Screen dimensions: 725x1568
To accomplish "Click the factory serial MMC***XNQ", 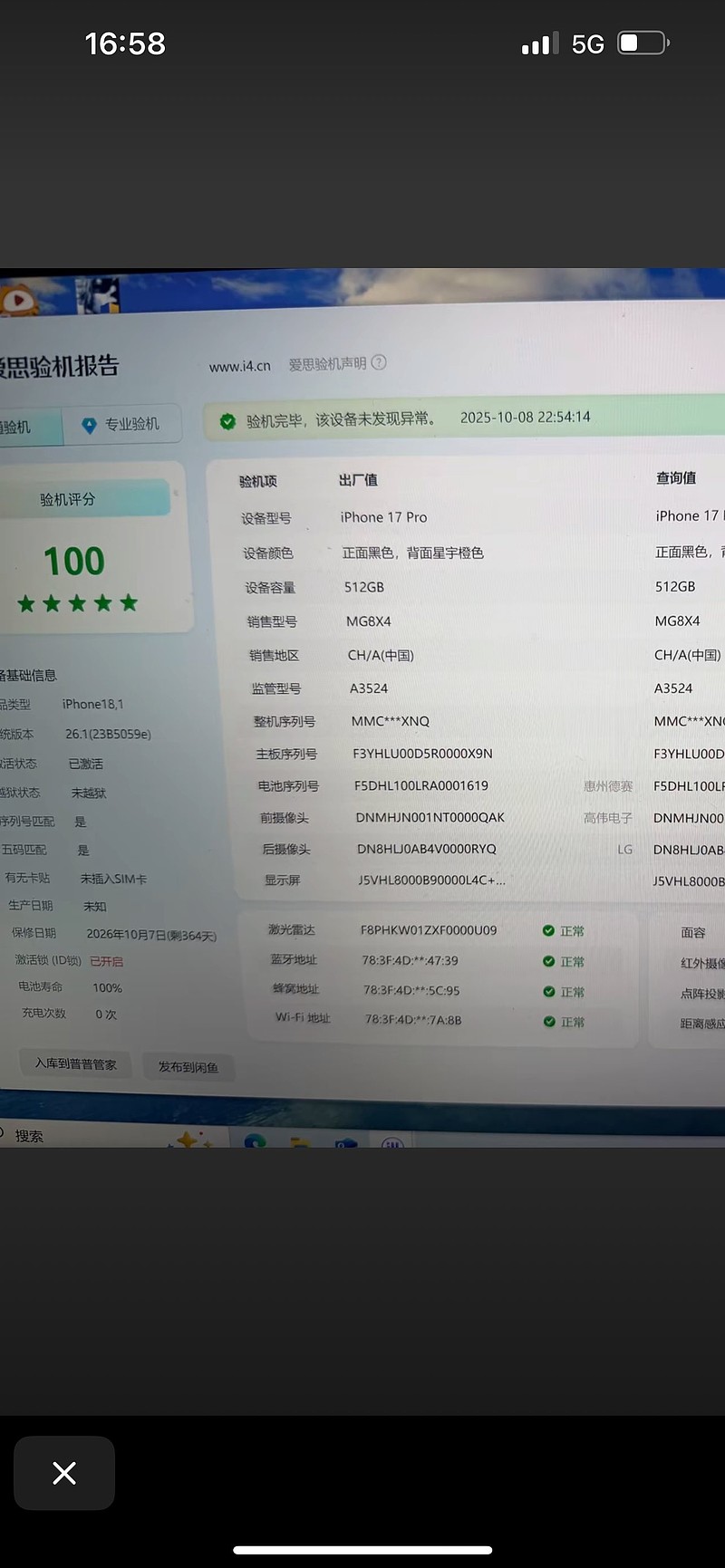I will 391,721.
